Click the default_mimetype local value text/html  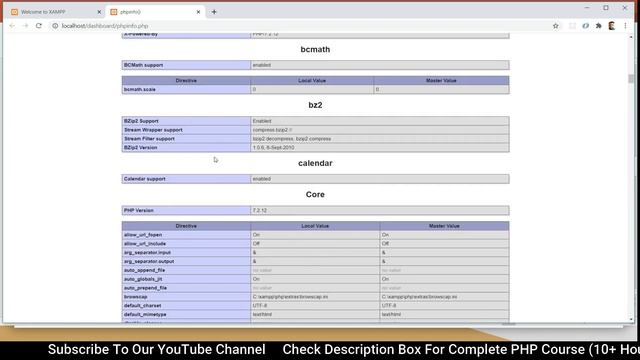[262, 315]
